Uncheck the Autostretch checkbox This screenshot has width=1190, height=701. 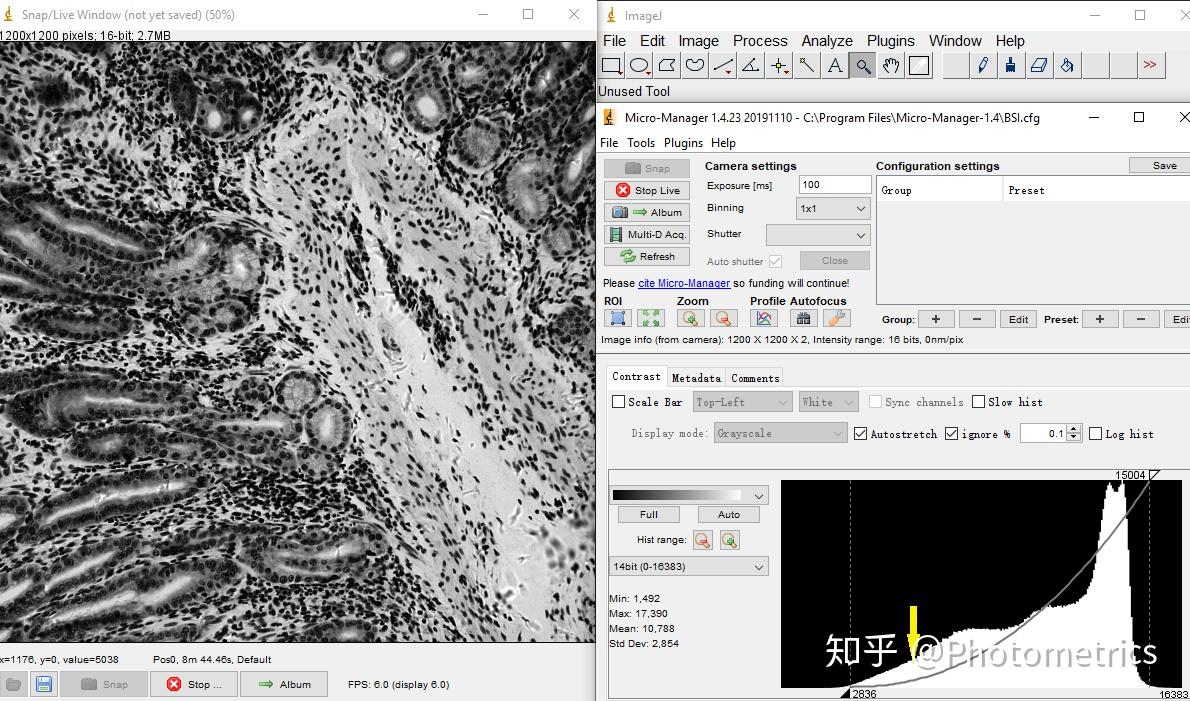click(x=860, y=434)
